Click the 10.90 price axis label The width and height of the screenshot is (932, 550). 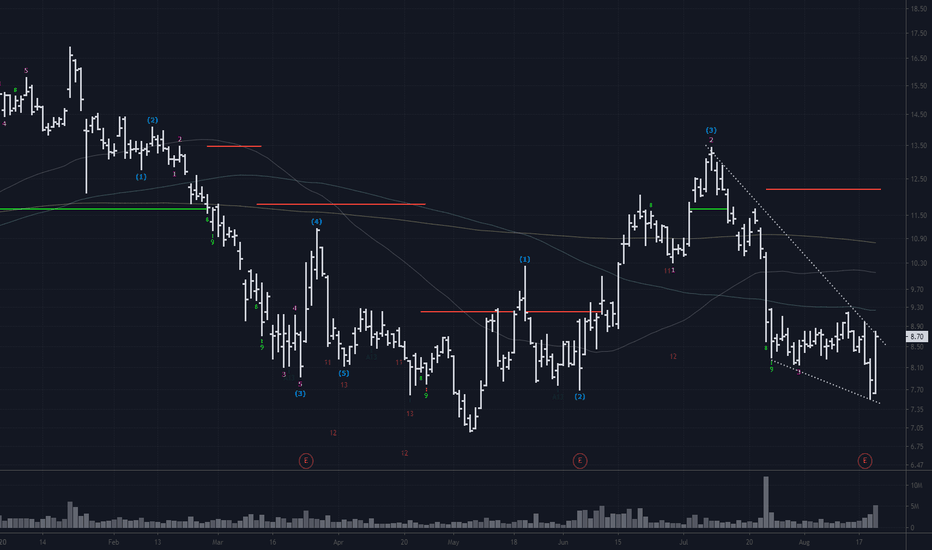[x=918, y=238]
